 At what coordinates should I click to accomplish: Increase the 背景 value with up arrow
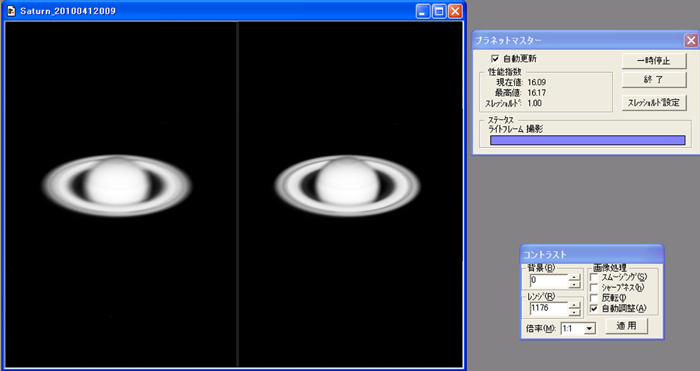[575, 278]
